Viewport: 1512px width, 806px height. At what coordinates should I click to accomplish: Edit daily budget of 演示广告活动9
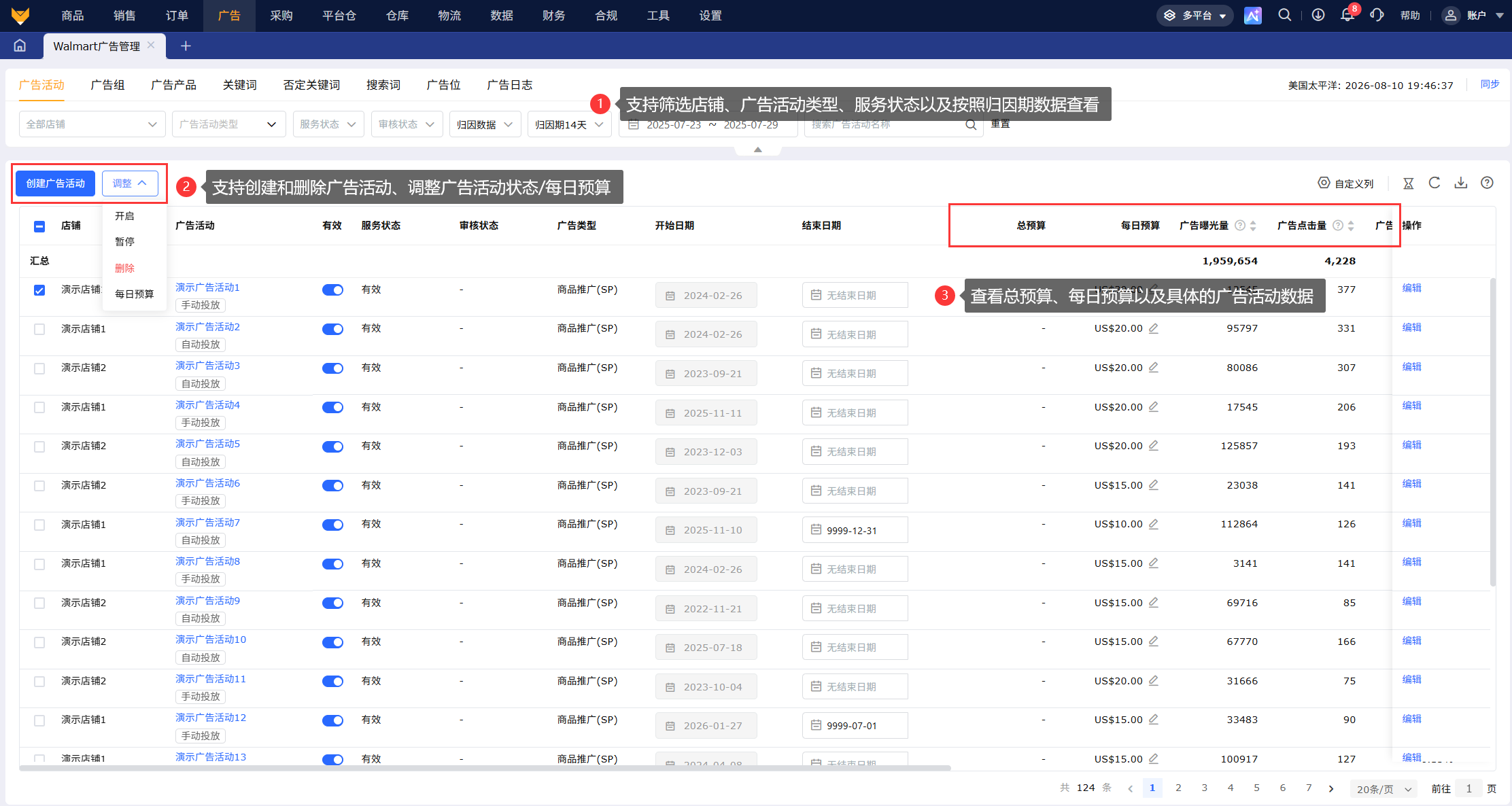1154,603
